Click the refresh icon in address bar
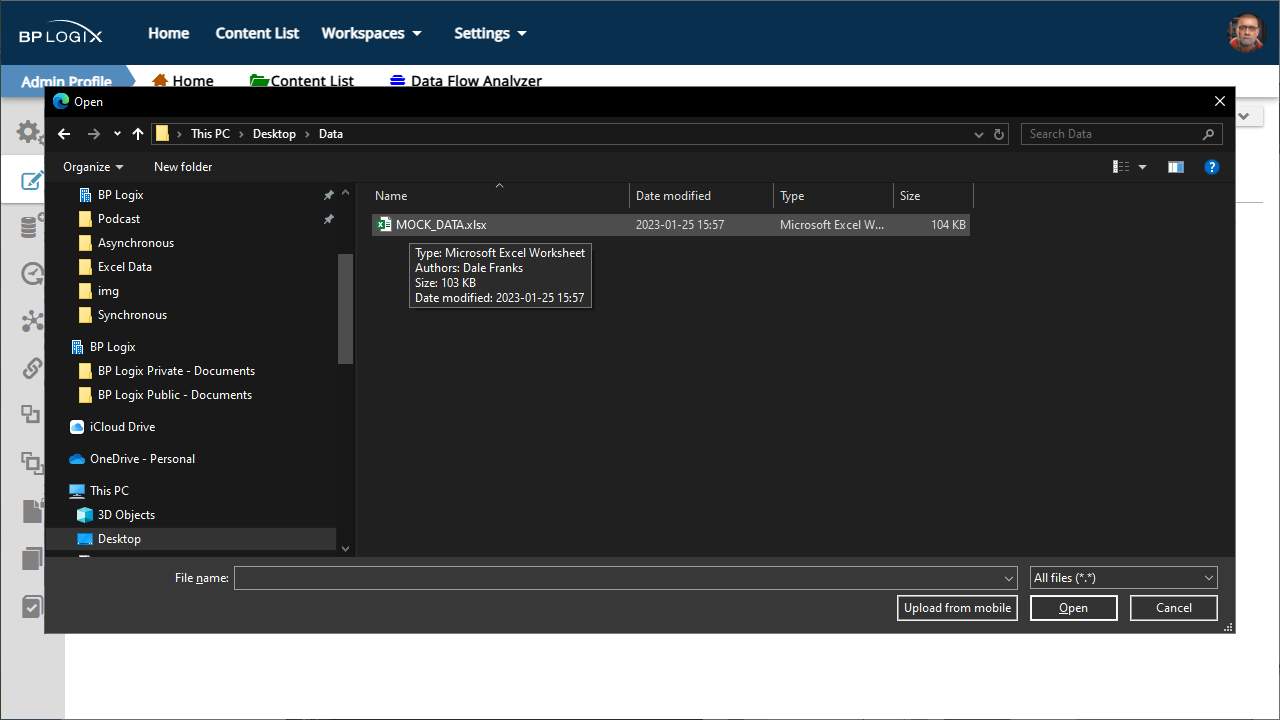 click(x=999, y=134)
